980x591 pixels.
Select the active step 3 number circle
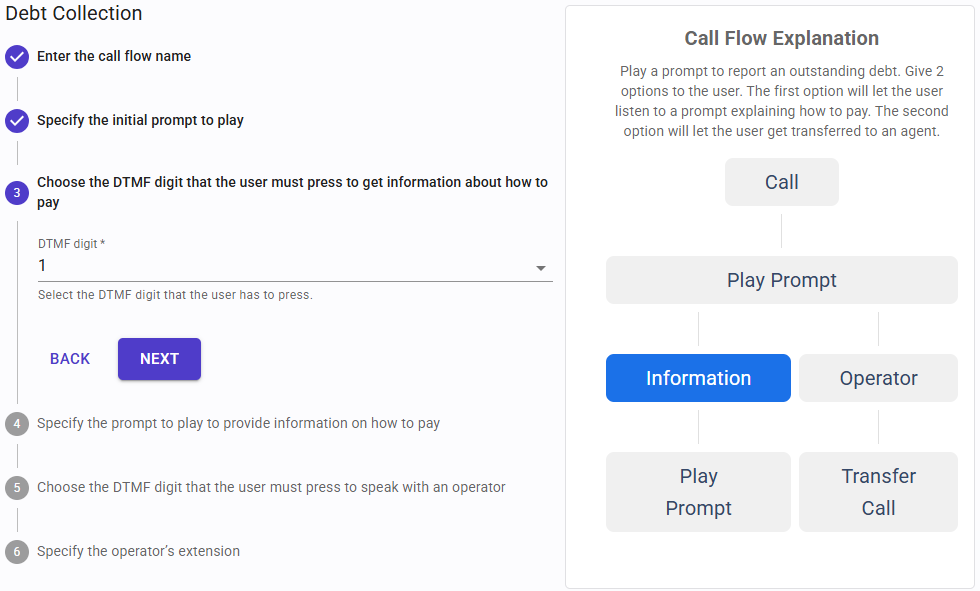[x=16, y=192]
